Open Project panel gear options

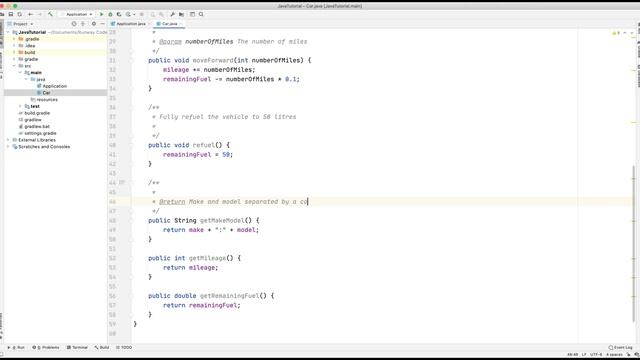point(94,24)
